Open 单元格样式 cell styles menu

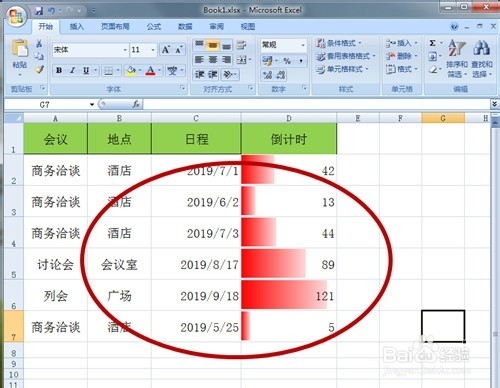click(342, 69)
